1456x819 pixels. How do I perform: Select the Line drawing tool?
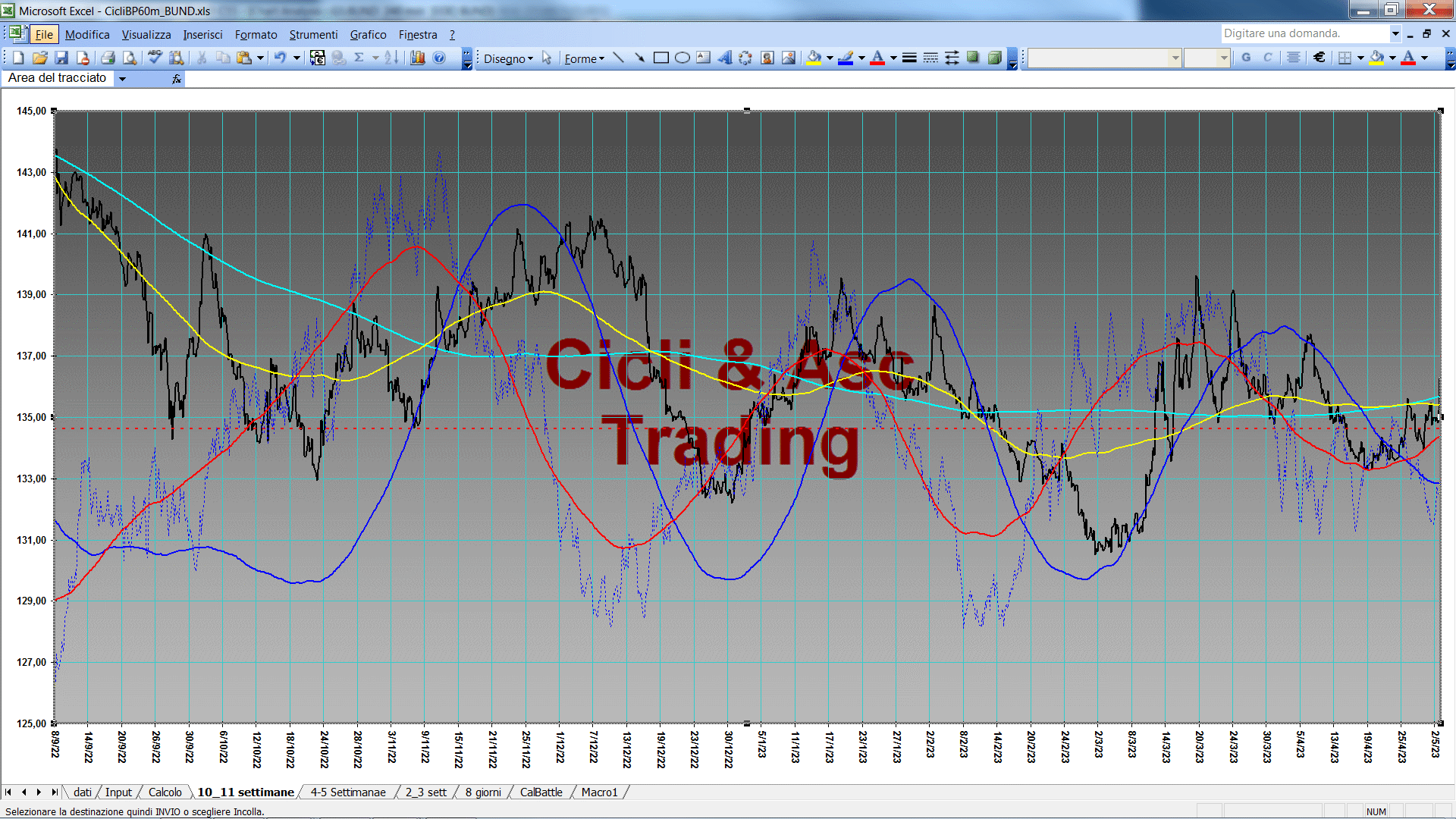tap(619, 58)
